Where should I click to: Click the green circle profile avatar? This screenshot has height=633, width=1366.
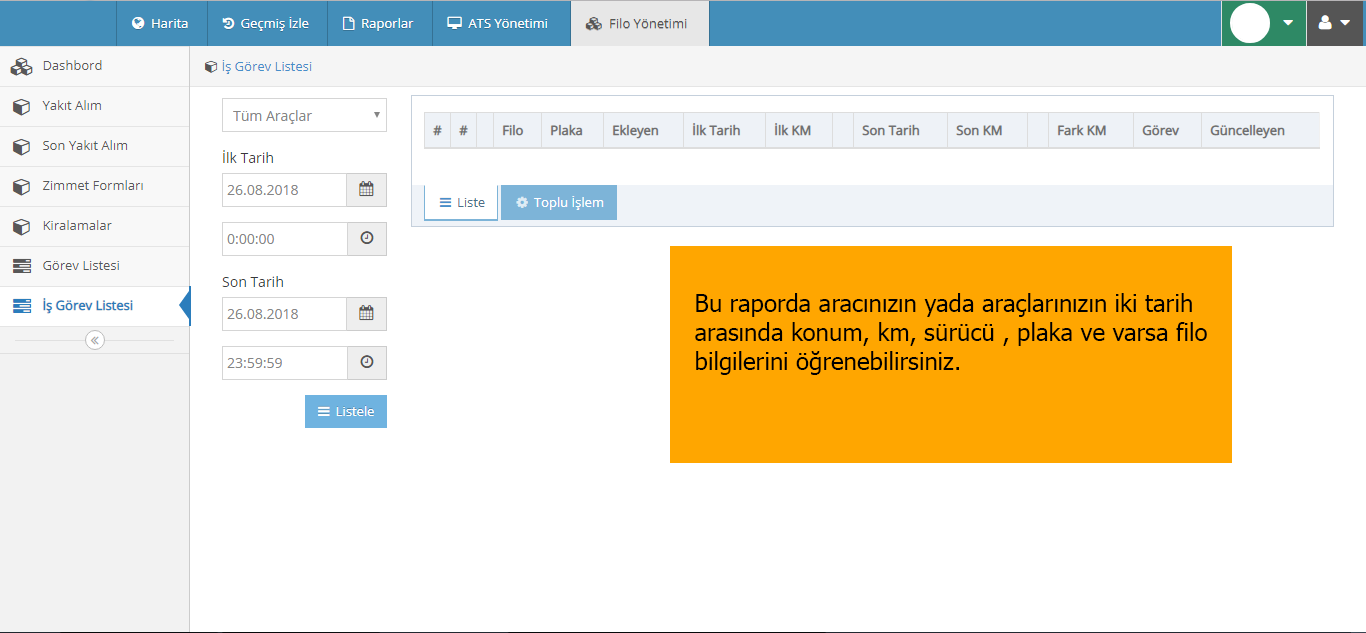(x=1249, y=21)
